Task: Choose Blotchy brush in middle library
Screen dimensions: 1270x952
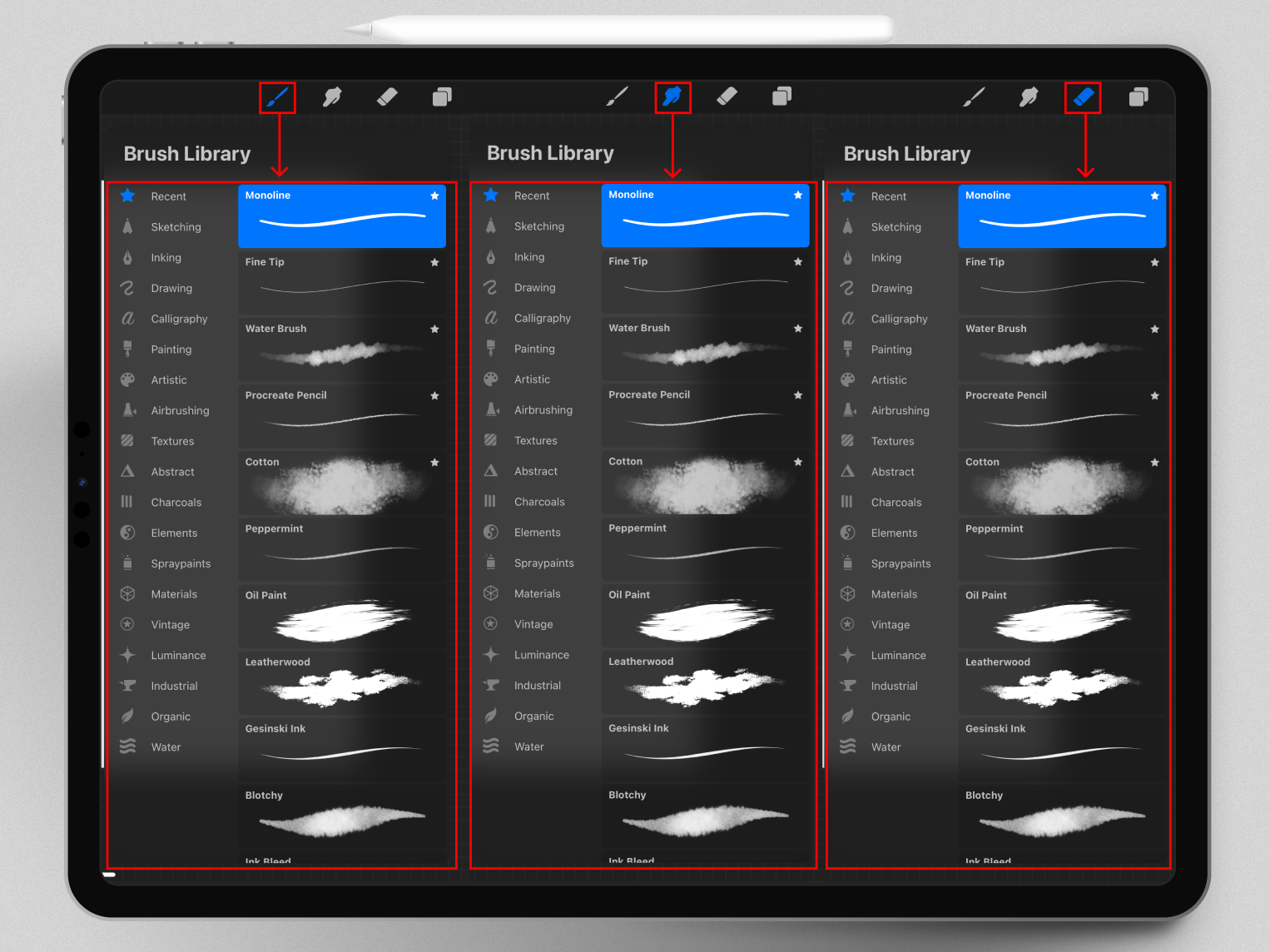Action: point(706,815)
